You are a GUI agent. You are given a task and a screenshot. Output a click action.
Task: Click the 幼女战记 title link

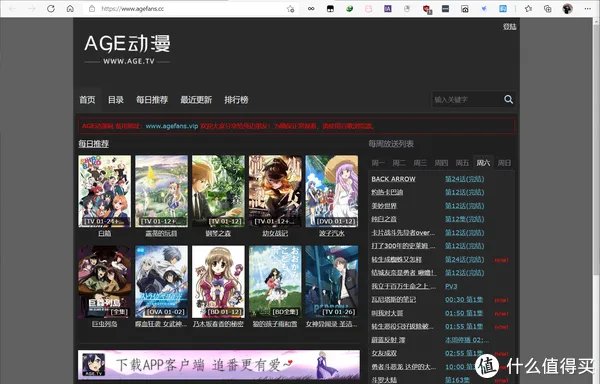click(275, 233)
